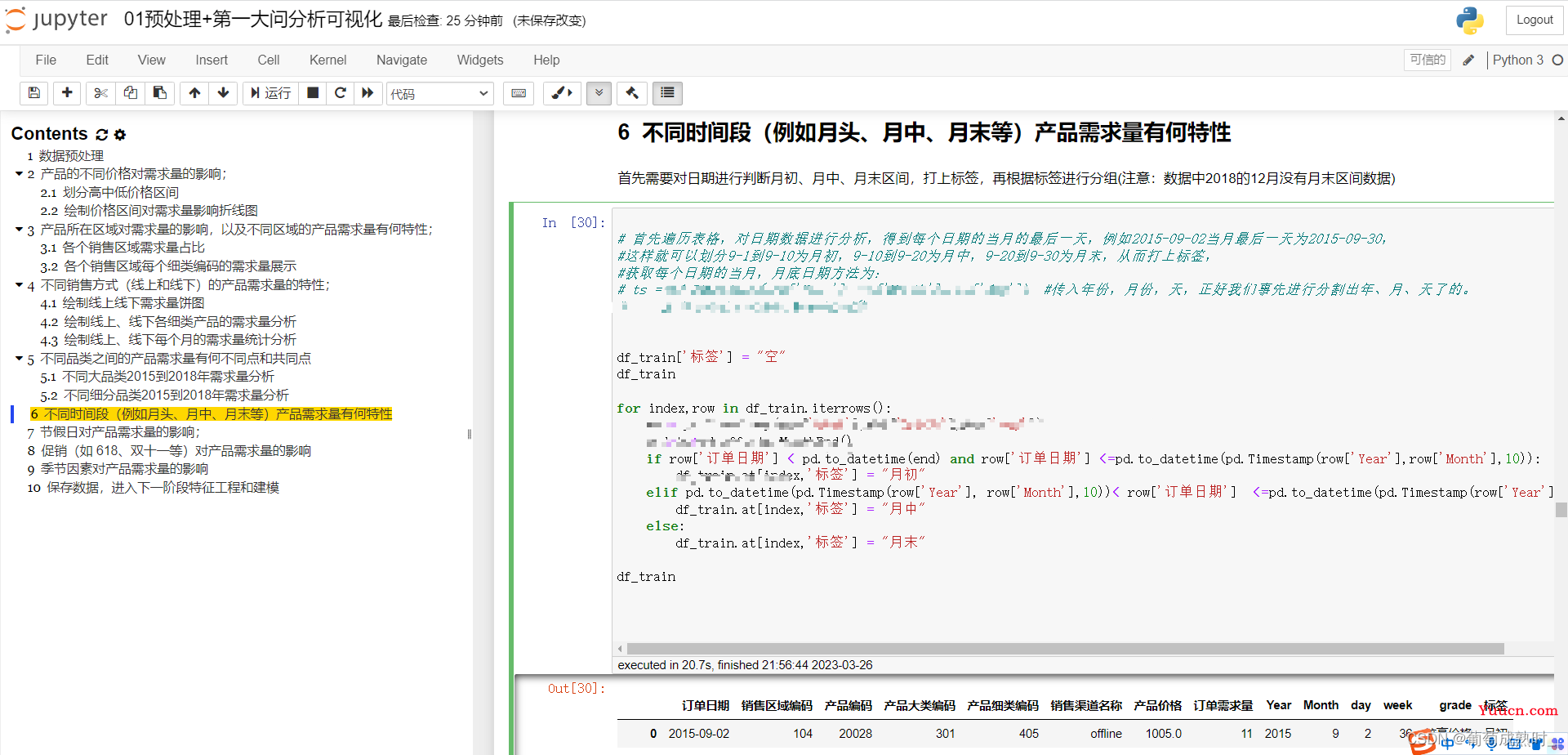
Task: Move selected cell up arrow
Action: [x=194, y=93]
